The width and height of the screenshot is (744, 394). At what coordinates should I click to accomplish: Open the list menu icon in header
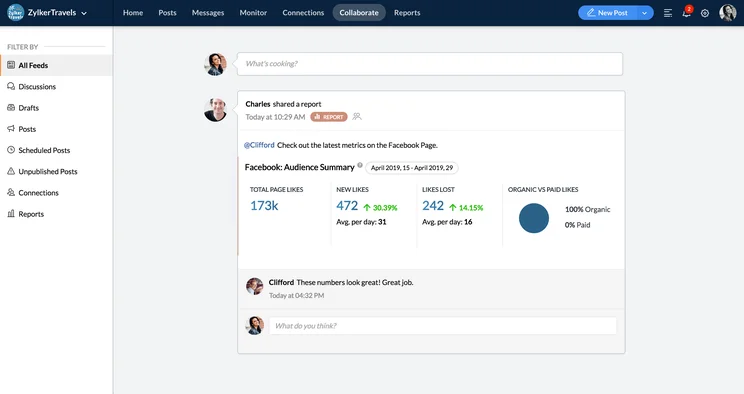[668, 13]
